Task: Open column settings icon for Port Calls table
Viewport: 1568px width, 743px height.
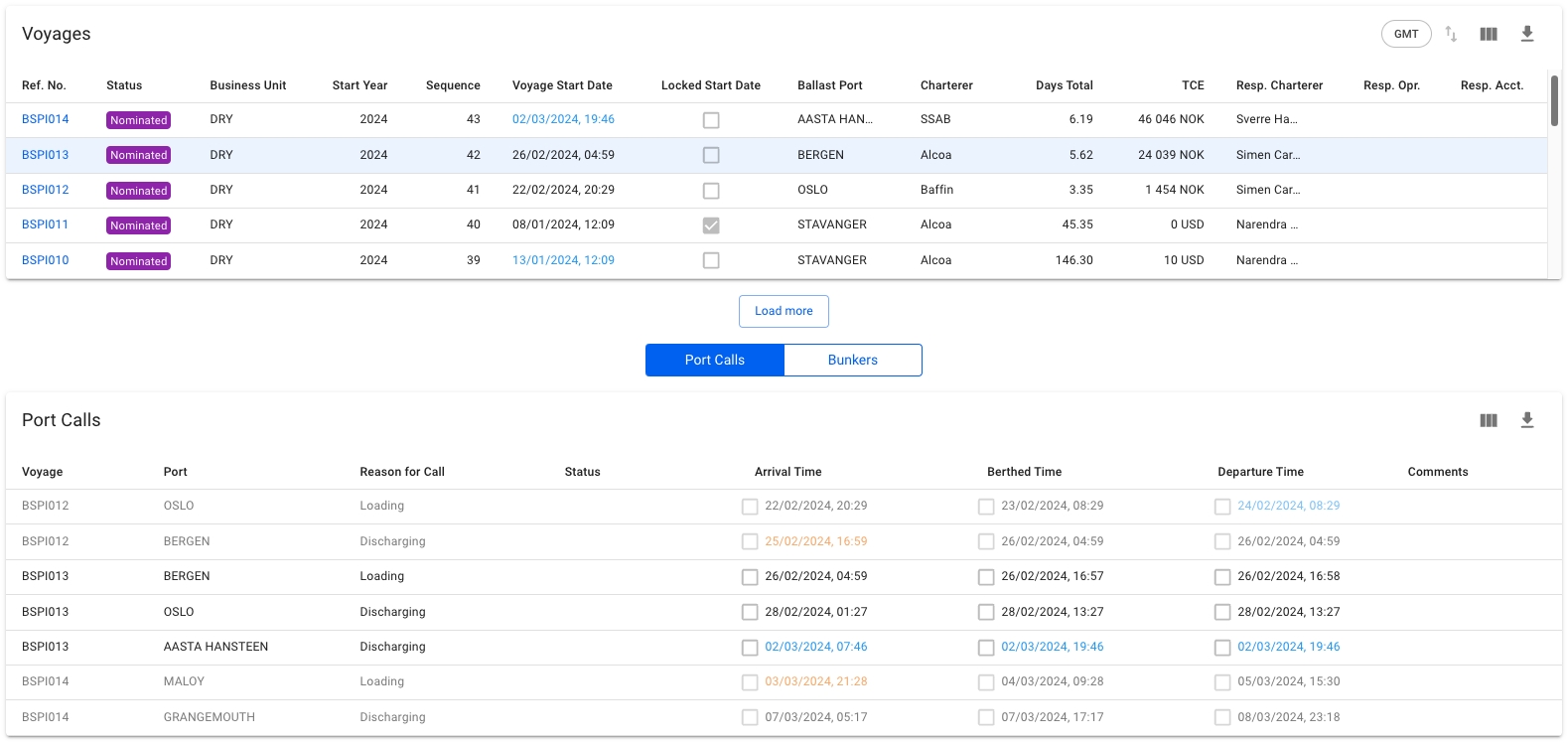Action: (1489, 420)
